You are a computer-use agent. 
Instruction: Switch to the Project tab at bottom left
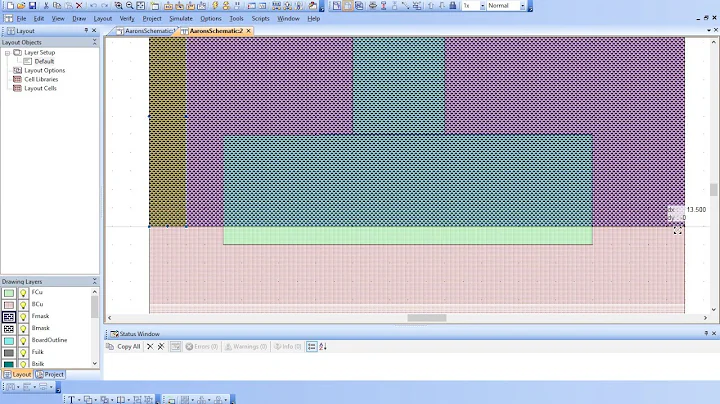pyautogui.click(x=50, y=375)
